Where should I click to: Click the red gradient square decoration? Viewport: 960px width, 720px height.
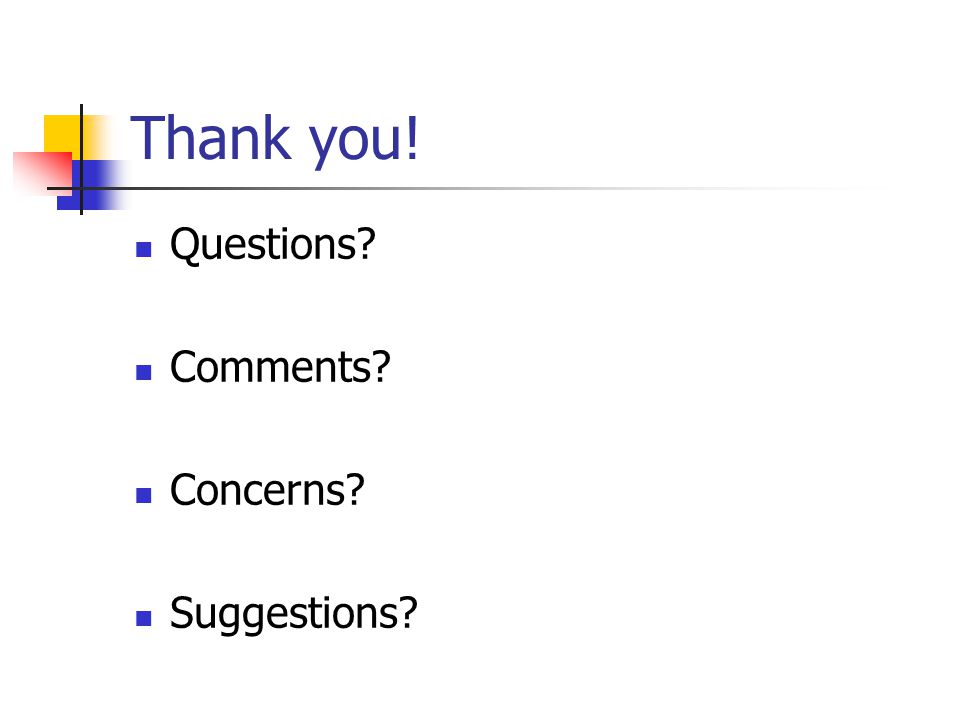point(42,173)
